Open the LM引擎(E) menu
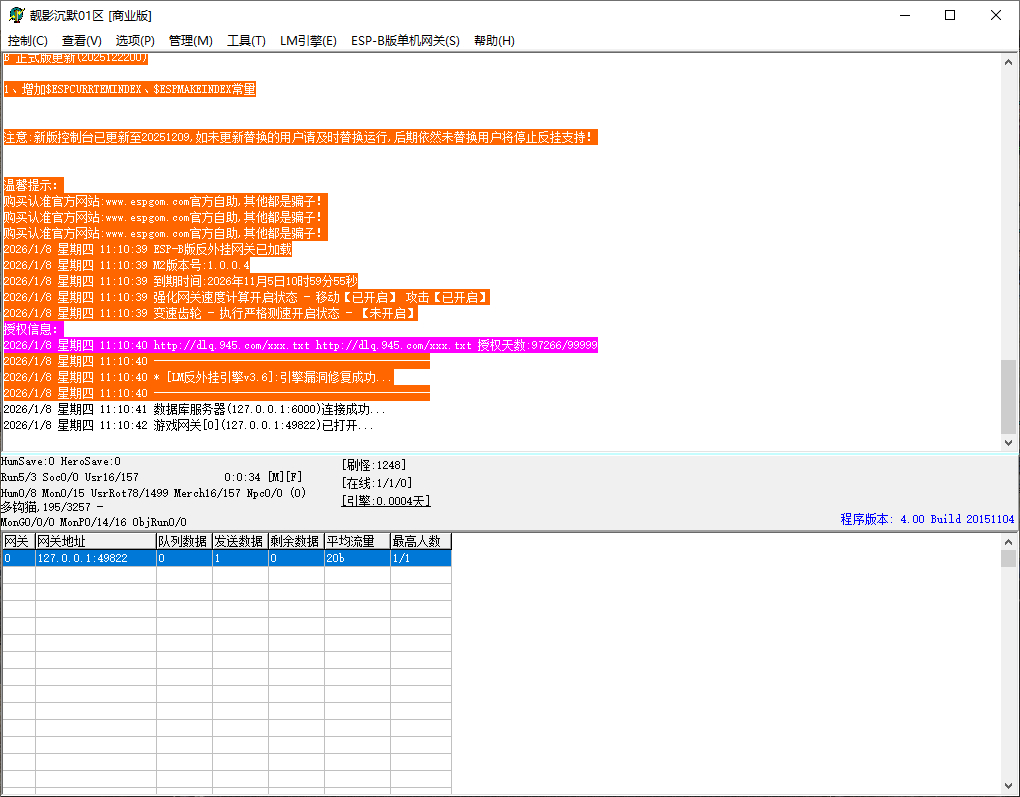Screen dimensions: 1020x797 click(308, 41)
